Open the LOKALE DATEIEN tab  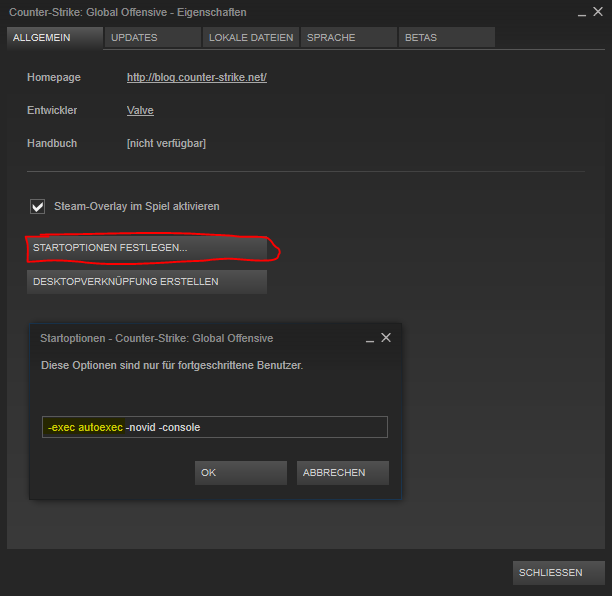(251, 37)
